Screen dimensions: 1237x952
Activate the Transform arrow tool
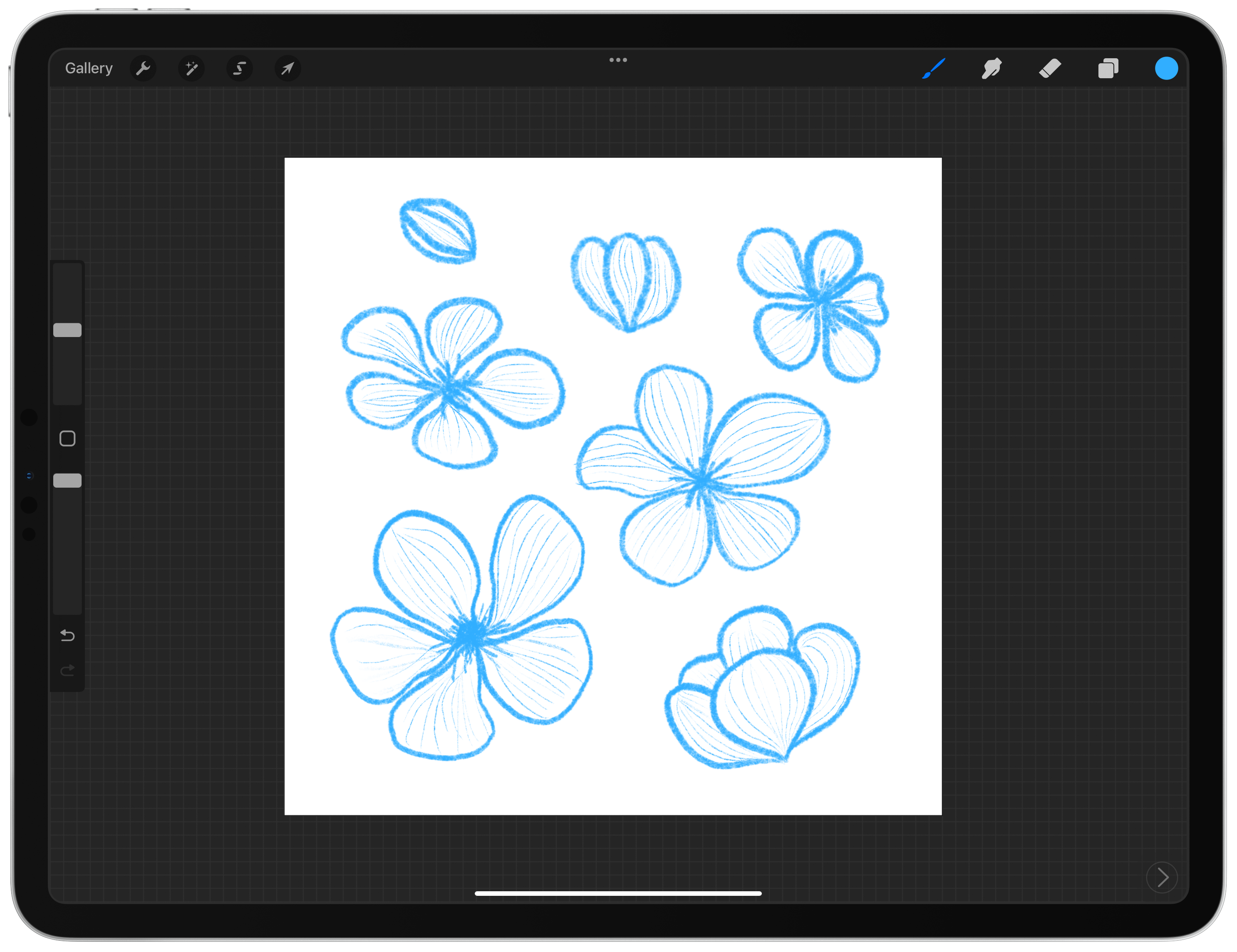click(288, 69)
